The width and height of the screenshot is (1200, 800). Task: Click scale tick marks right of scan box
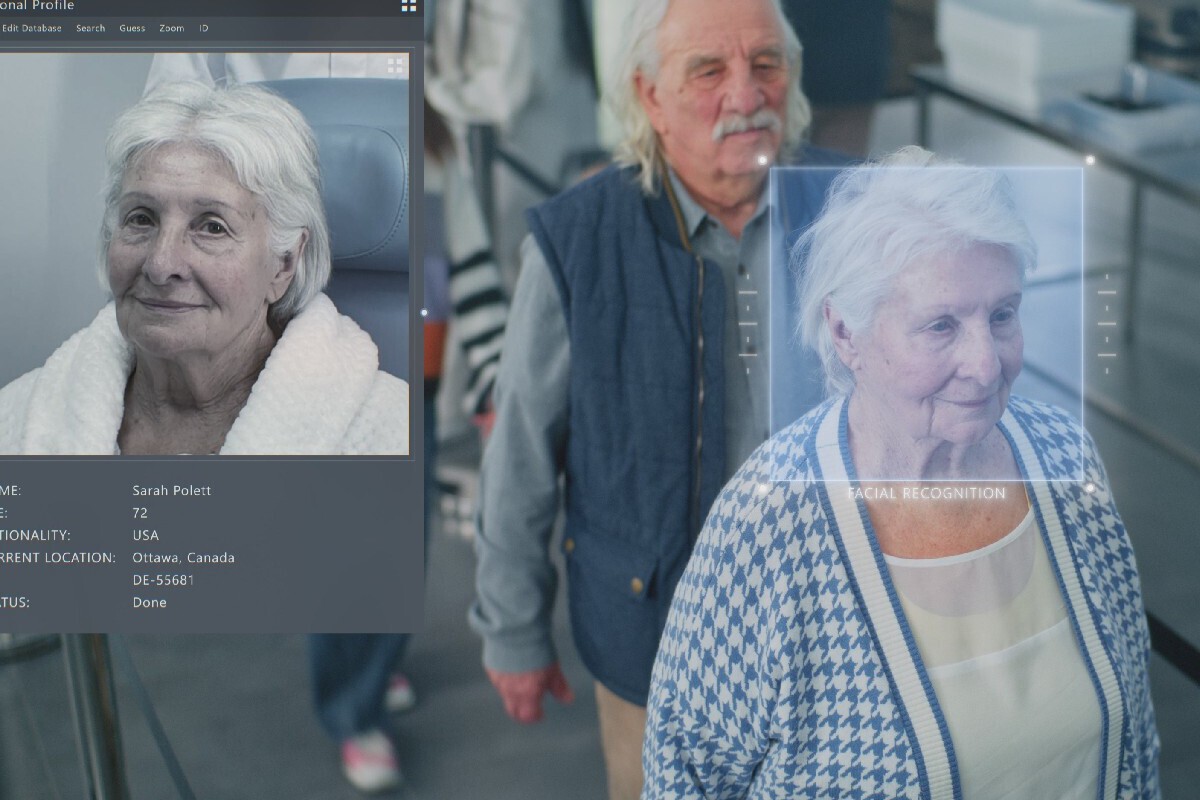pyautogui.click(x=1106, y=322)
